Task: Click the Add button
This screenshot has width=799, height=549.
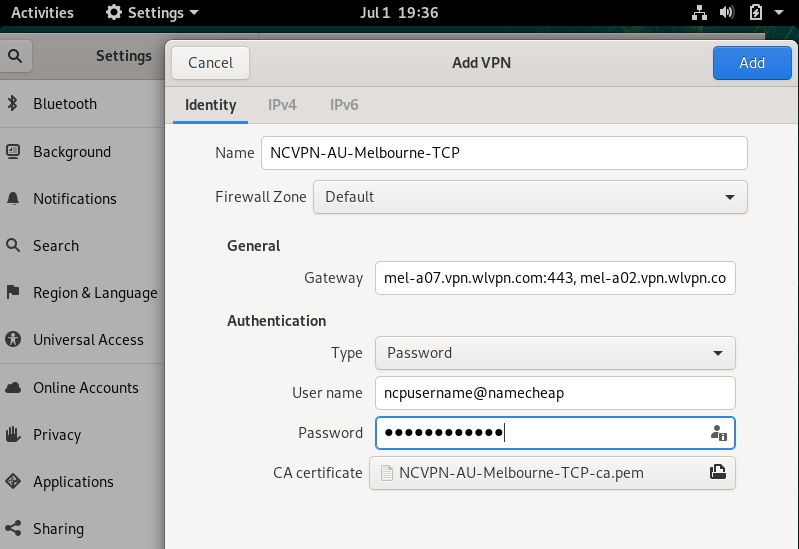Action: pos(752,63)
